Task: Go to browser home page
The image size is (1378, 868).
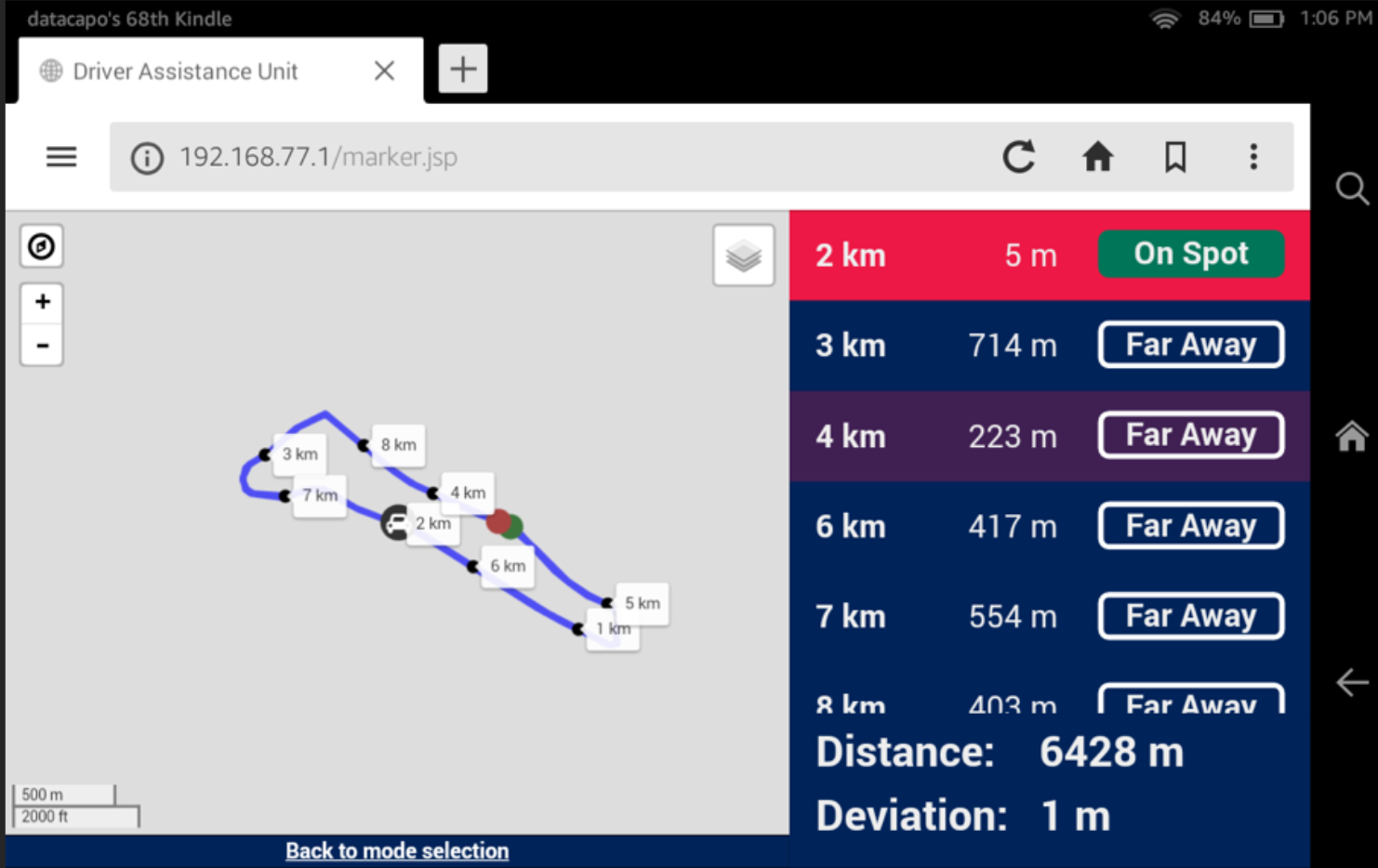Action: pos(1097,157)
